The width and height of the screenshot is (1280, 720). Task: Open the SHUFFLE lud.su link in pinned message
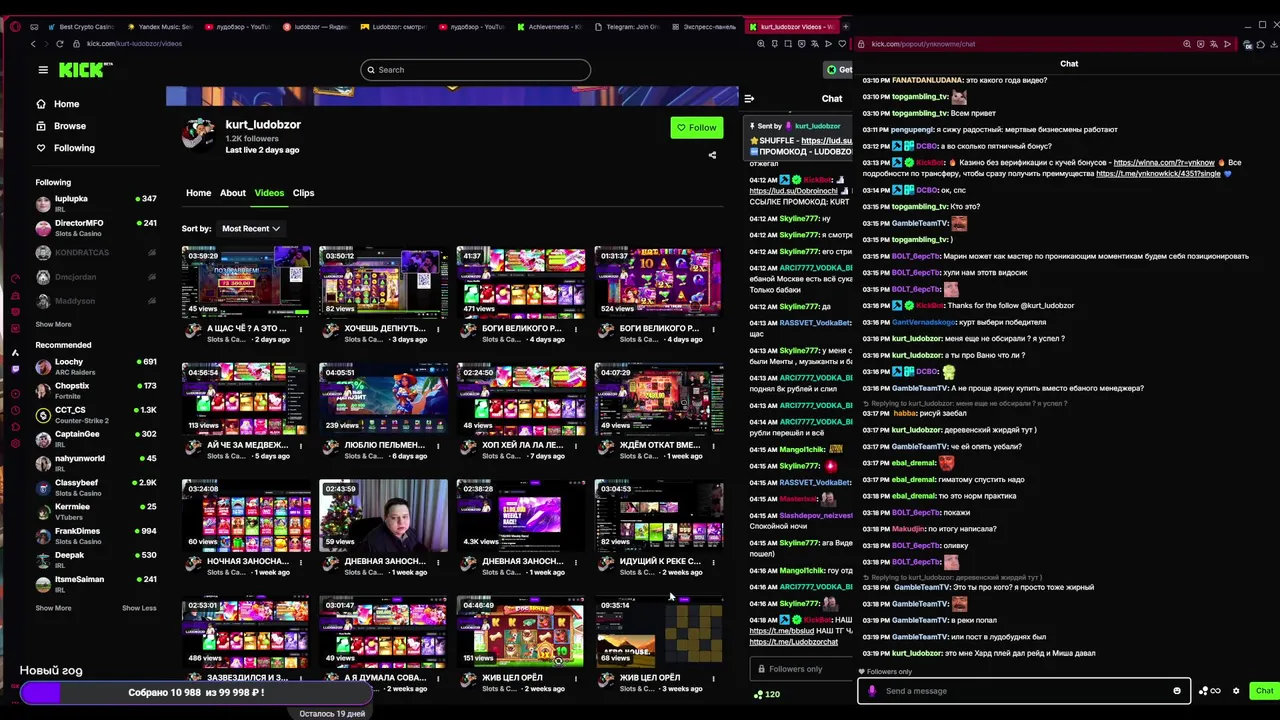point(827,140)
